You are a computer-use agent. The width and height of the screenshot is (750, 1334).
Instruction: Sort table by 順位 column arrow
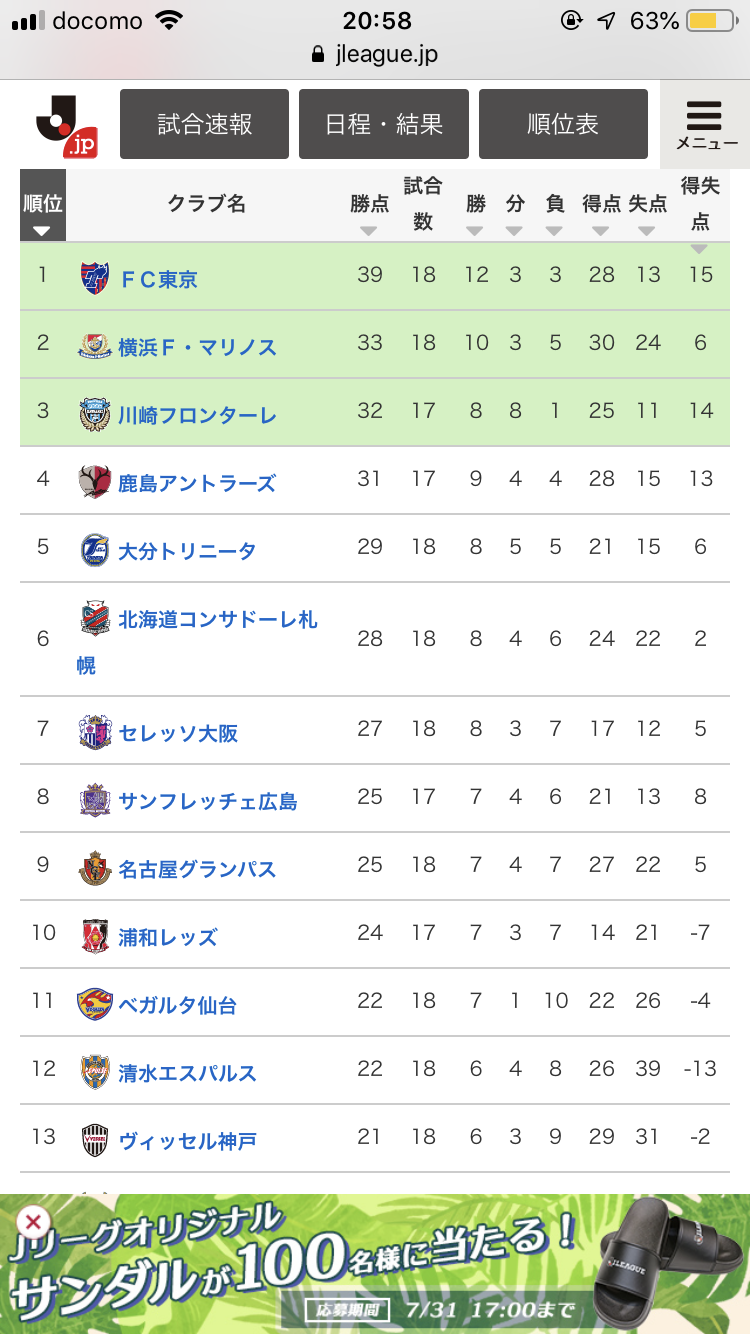point(42,231)
